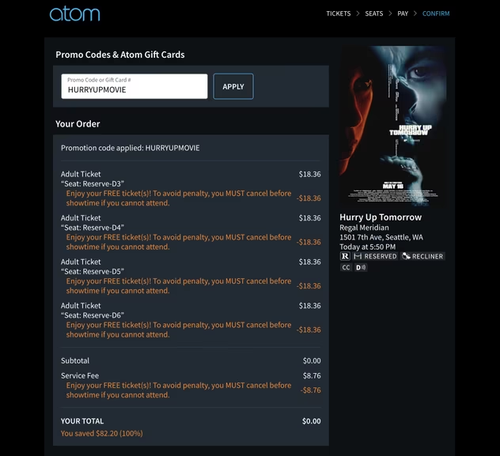
Task: Go to the SEATS step
Action: pyautogui.click(x=374, y=14)
